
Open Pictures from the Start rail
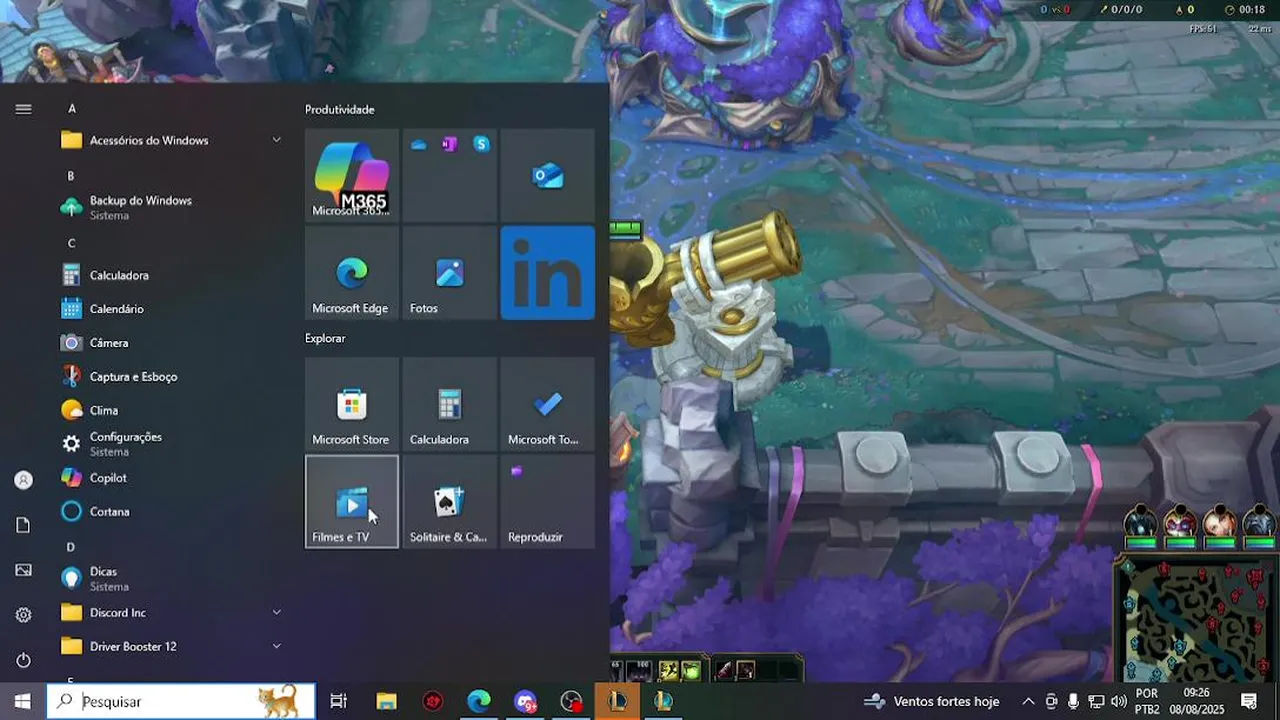click(23, 570)
